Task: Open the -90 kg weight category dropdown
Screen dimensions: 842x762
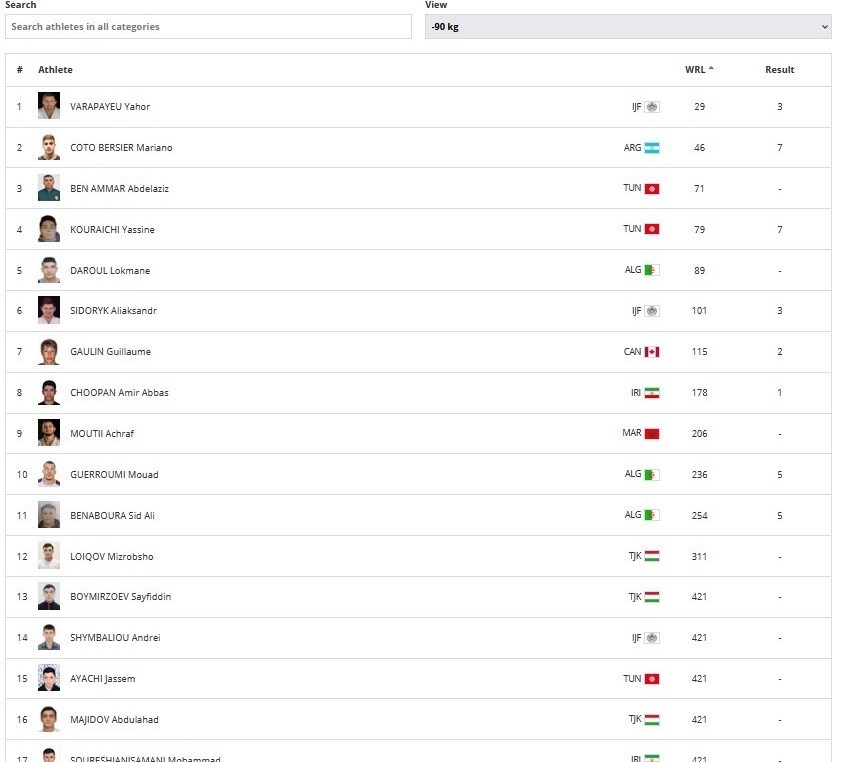Action: tap(628, 27)
